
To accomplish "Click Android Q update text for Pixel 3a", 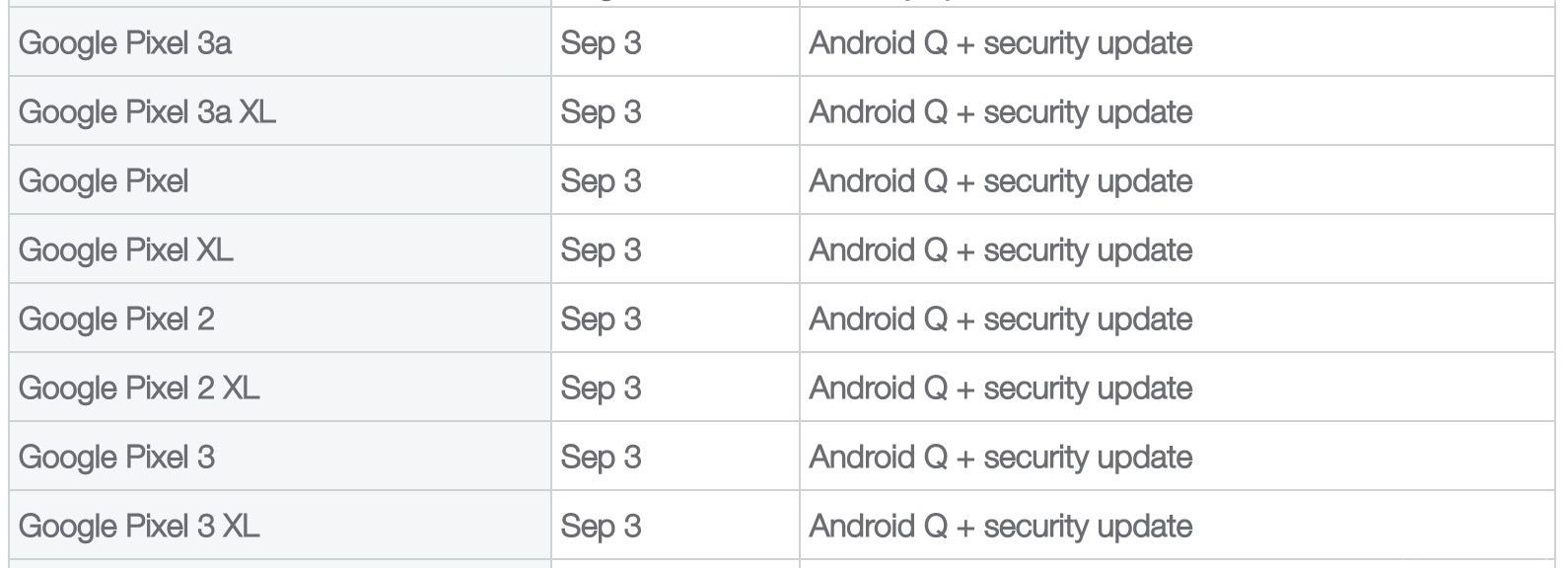I will pyautogui.click(x=1001, y=43).
